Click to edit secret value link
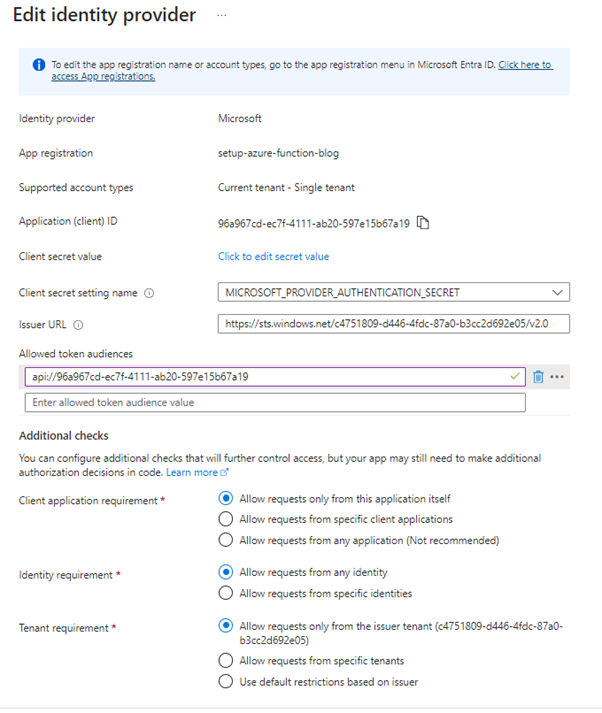This screenshot has height=713, width=602. click(273, 256)
